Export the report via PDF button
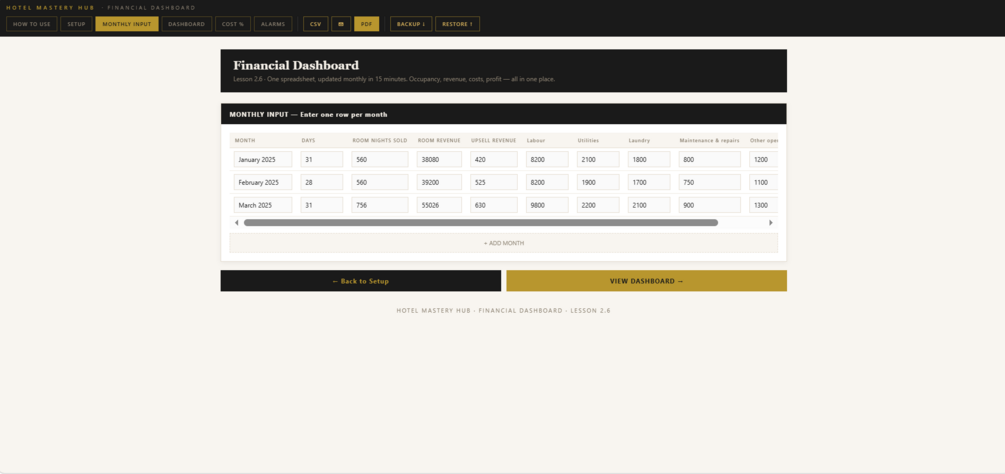The height and width of the screenshot is (474, 1005). [367, 24]
